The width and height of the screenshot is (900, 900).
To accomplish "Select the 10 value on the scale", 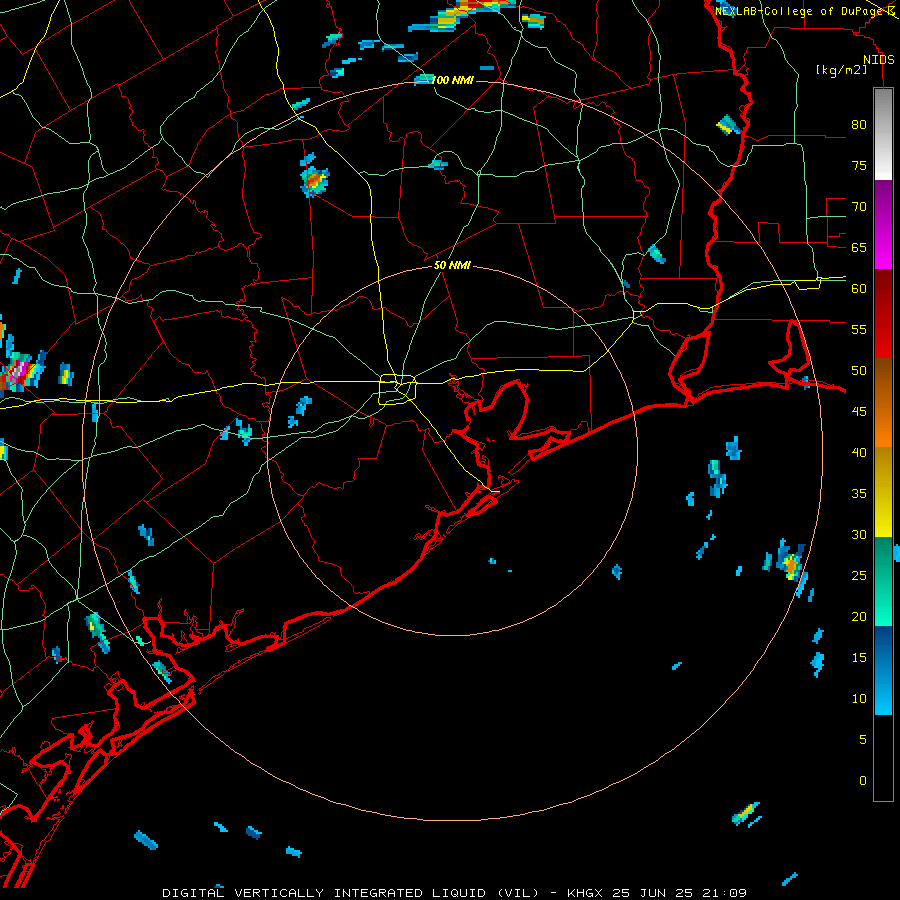I will pos(859,699).
